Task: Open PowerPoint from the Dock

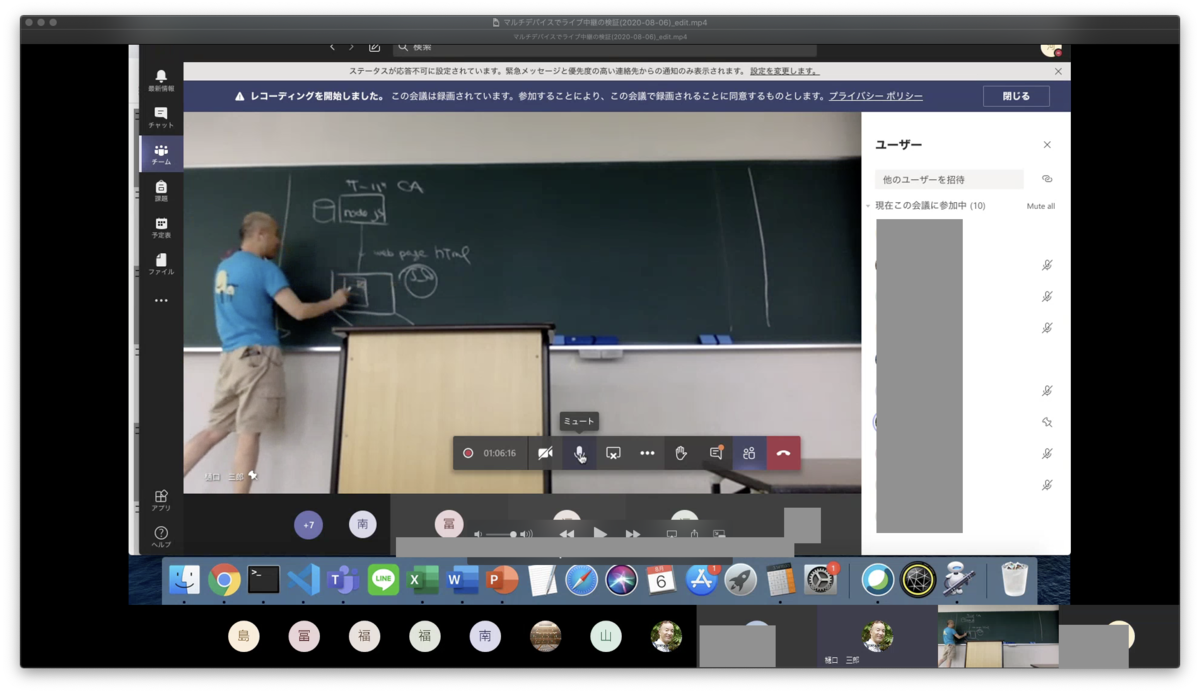Action: click(x=502, y=580)
